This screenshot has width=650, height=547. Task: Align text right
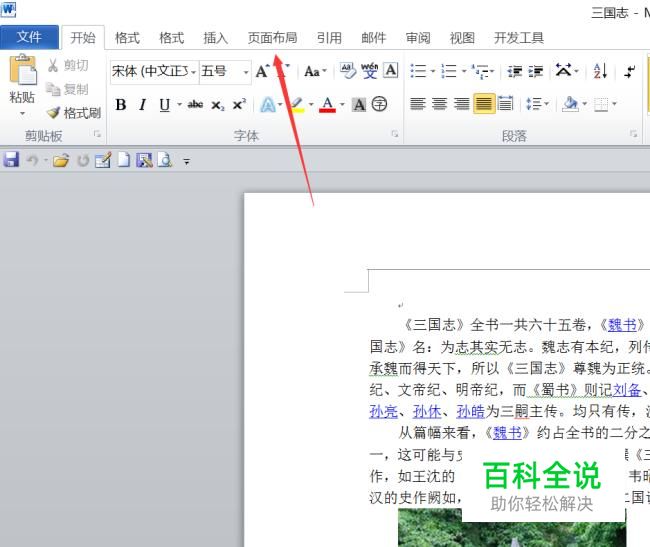tap(461, 104)
